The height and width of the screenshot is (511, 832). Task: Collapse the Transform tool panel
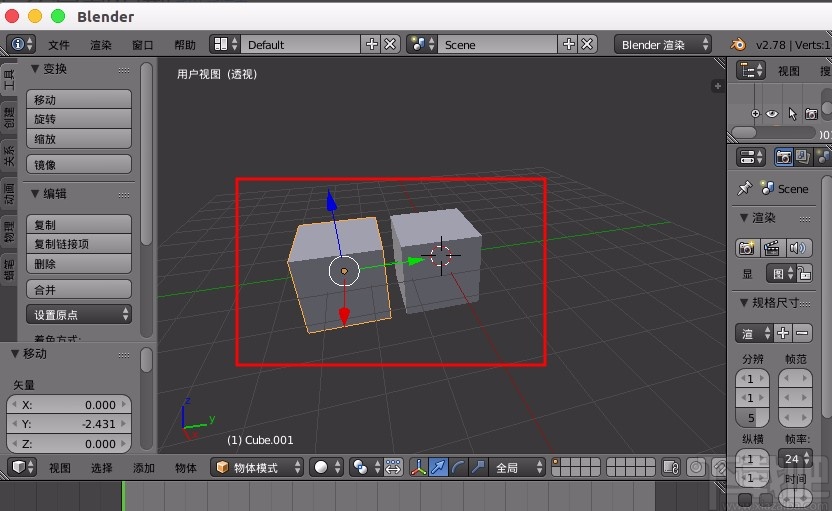point(34,68)
